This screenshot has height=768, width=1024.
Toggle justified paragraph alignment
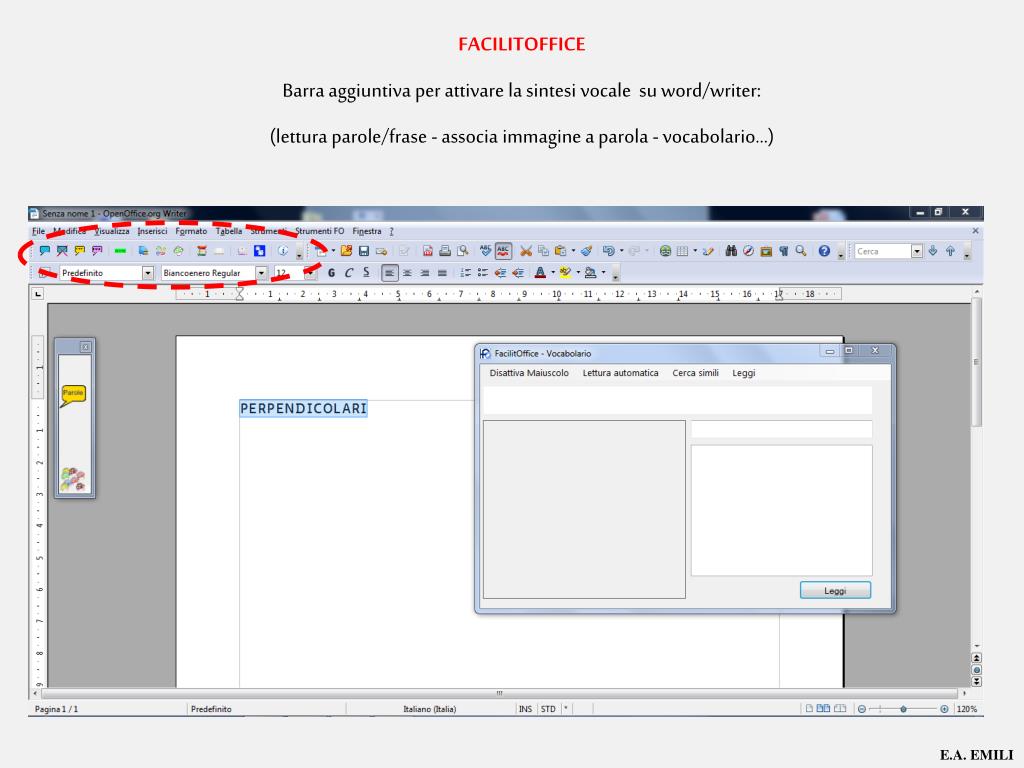[x=442, y=273]
